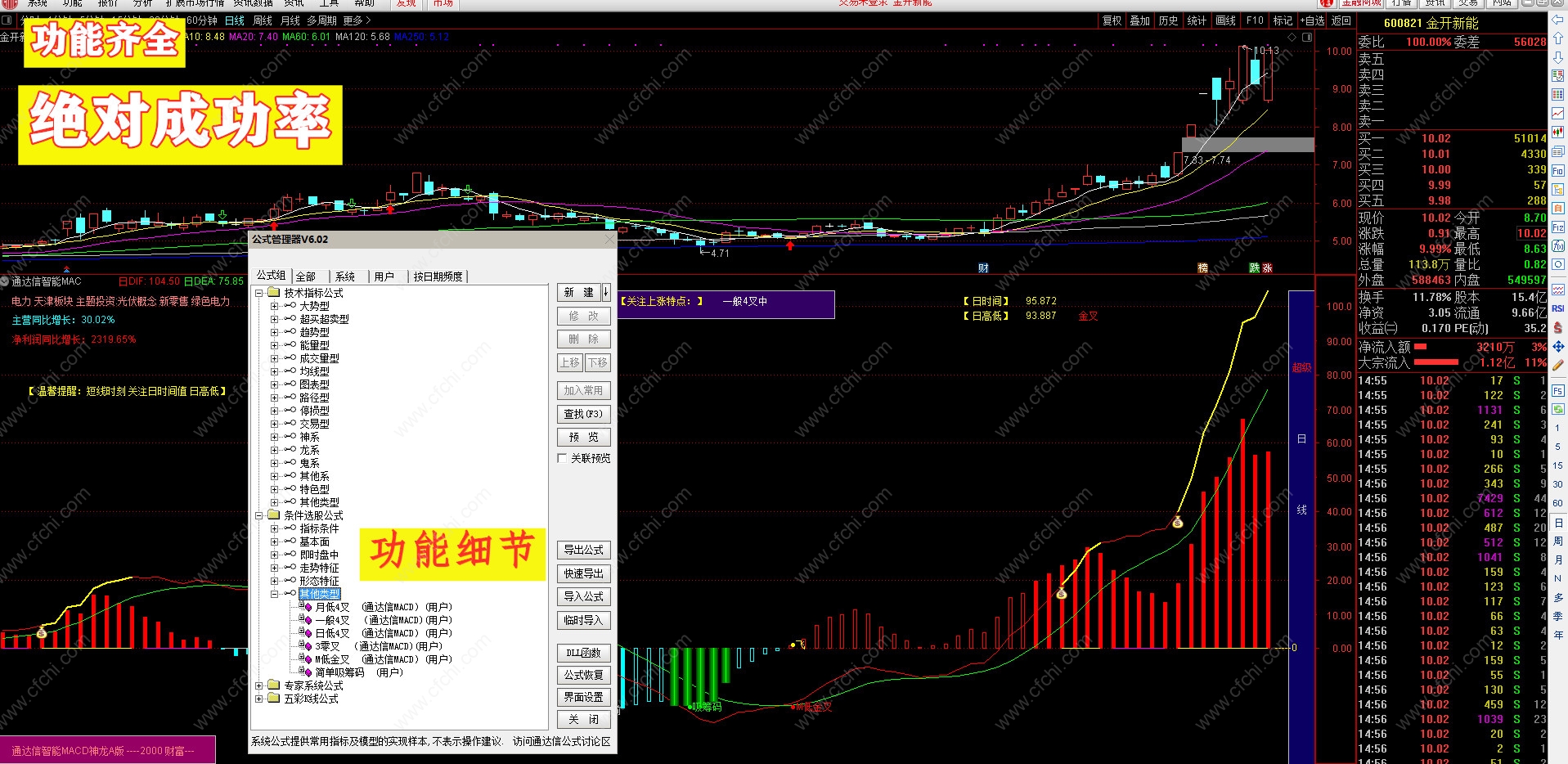Collapse the 条件选股公式 tree node

(x=259, y=515)
